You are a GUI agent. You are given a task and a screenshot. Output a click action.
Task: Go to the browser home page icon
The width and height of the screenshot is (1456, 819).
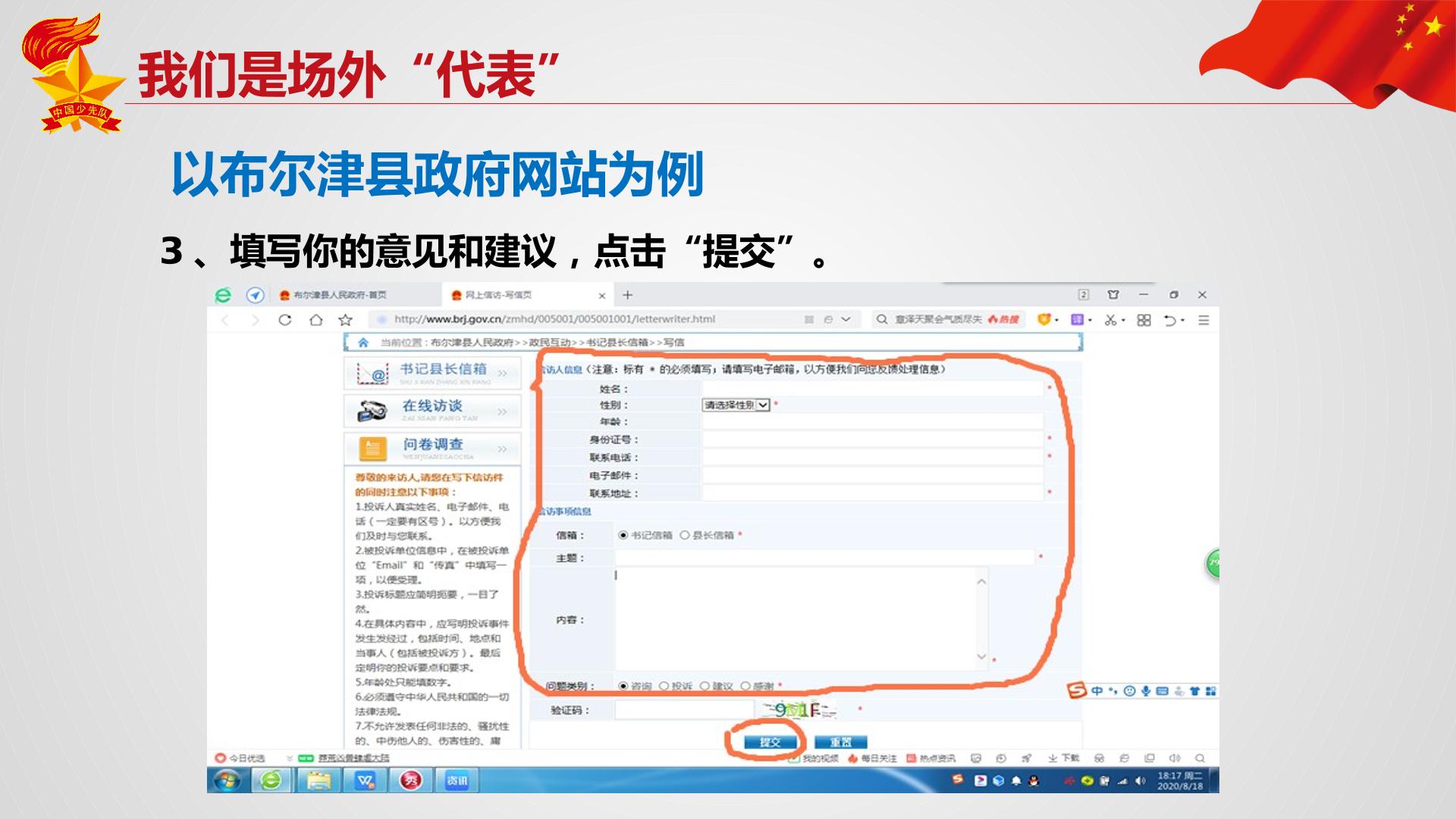[x=316, y=320]
